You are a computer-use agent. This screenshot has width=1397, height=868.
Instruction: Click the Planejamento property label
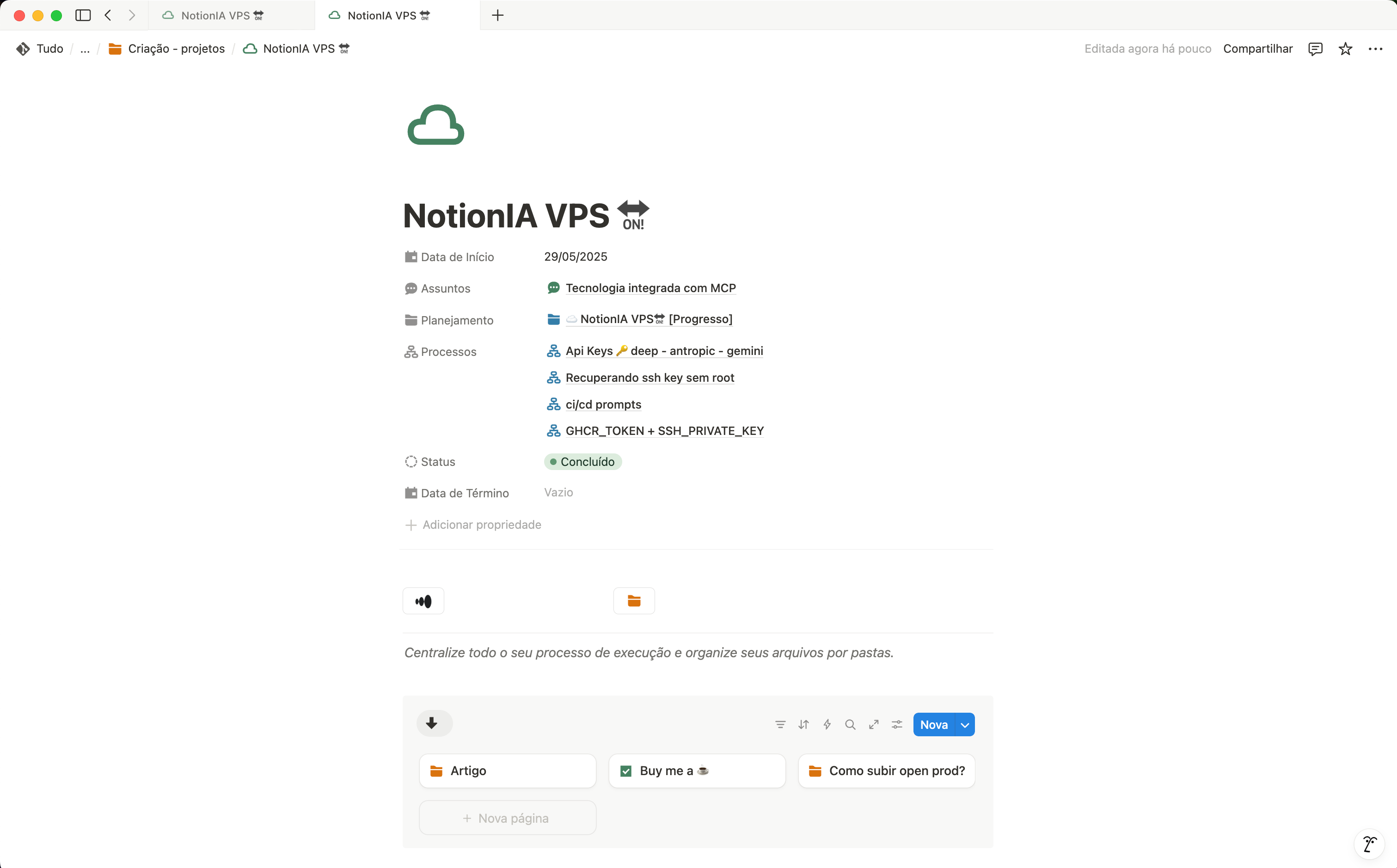(x=449, y=320)
